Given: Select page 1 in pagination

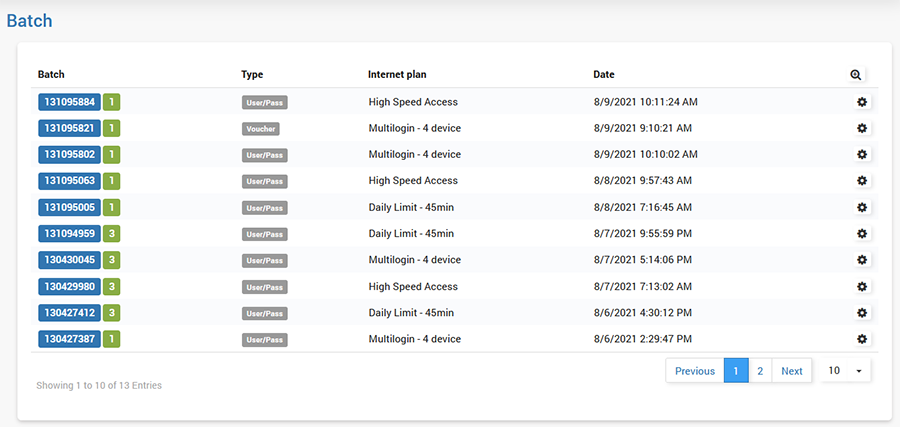Looking at the screenshot, I should click(736, 371).
